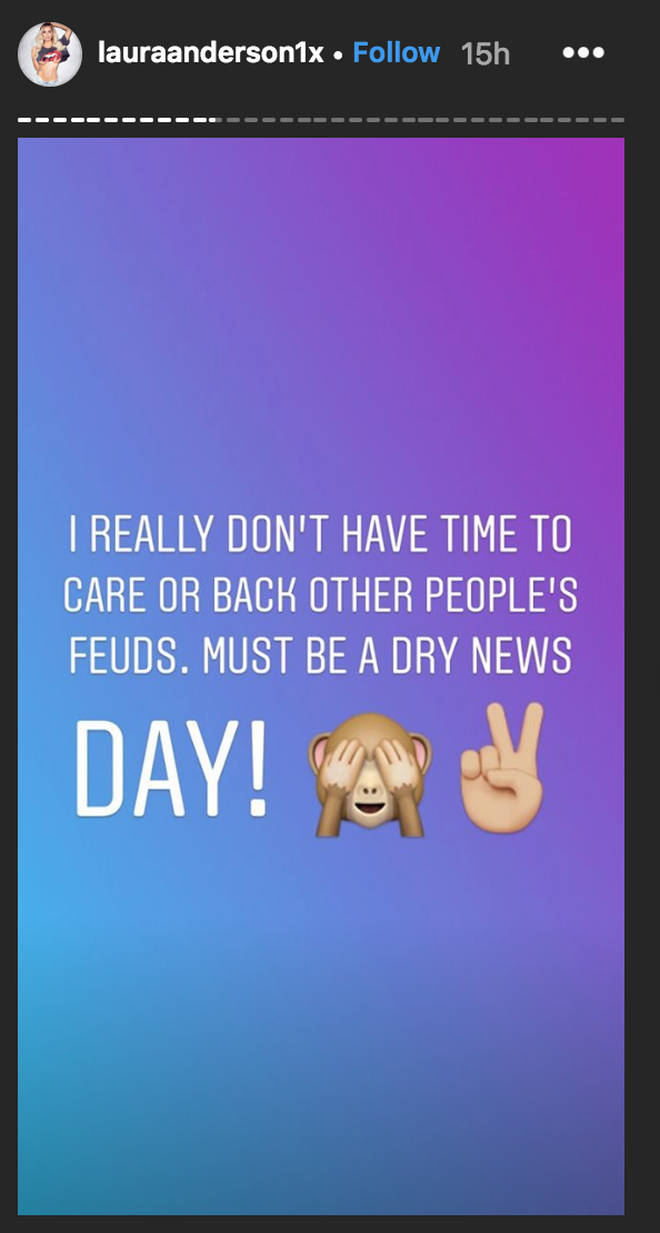Click the dark header bar between 15h and dots
The height and width of the screenshot is (1233, 660).
pos(536,54)
